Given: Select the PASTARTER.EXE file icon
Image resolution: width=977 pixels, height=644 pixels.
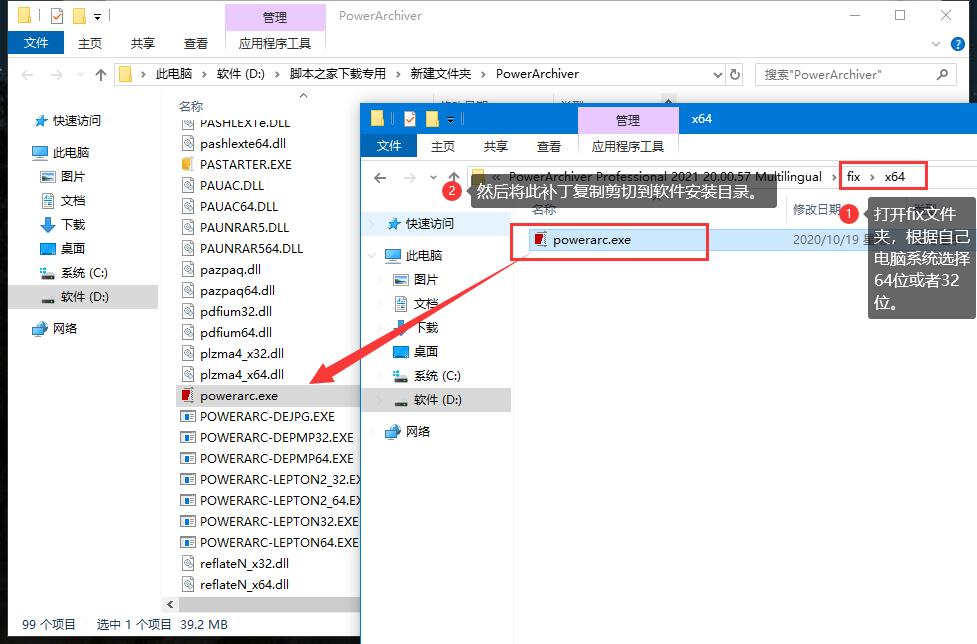Looking at the screenshot, I should click(x=187, y=164).
